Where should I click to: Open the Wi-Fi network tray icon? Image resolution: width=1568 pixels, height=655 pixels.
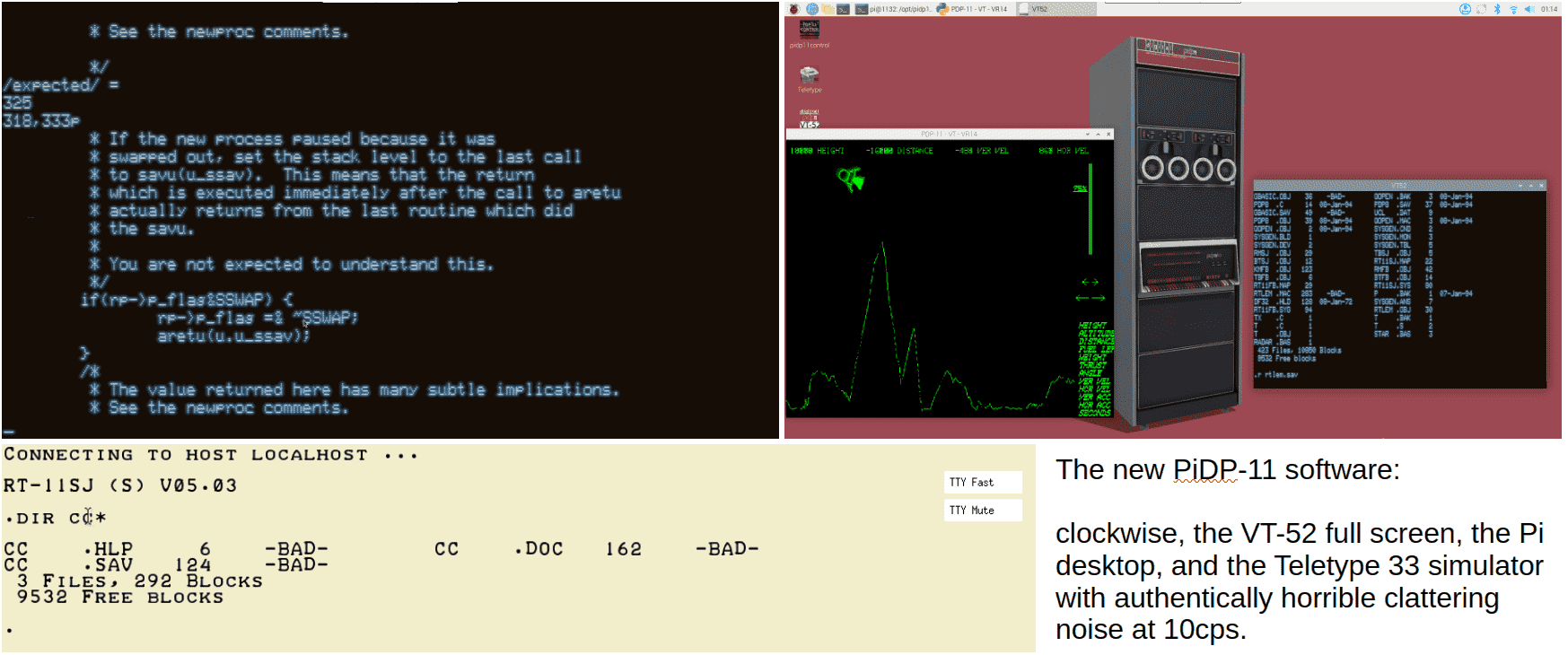[1513, 9]
